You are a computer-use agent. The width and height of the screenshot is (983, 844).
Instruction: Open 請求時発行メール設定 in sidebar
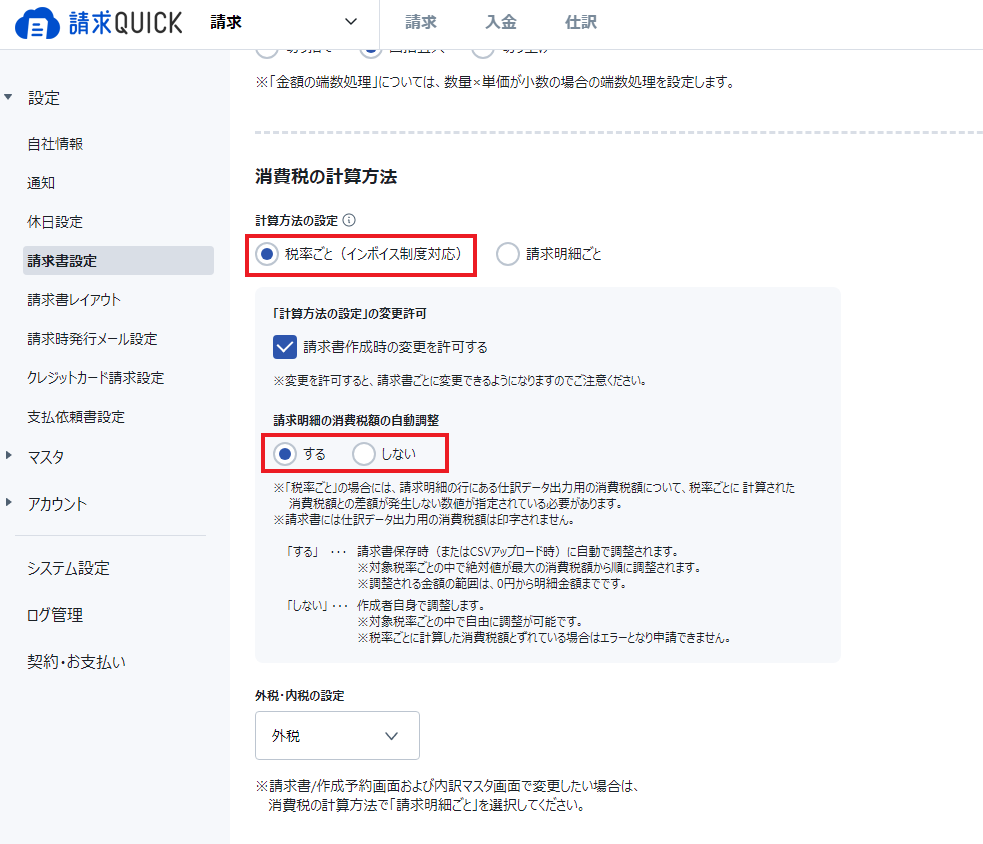click(92, 339)
